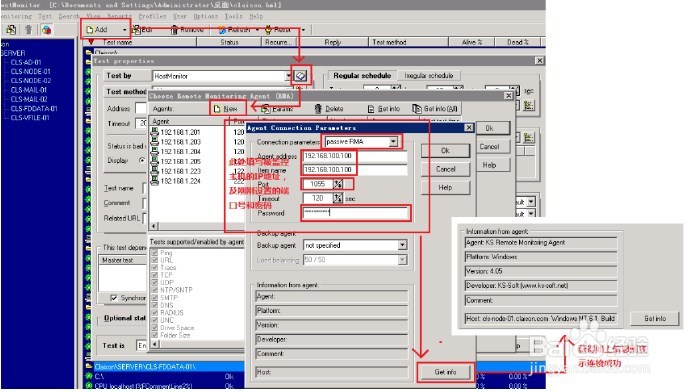Click Help in Agent Connection Parameters dialog
690x392 pixels.
[445, 187]
